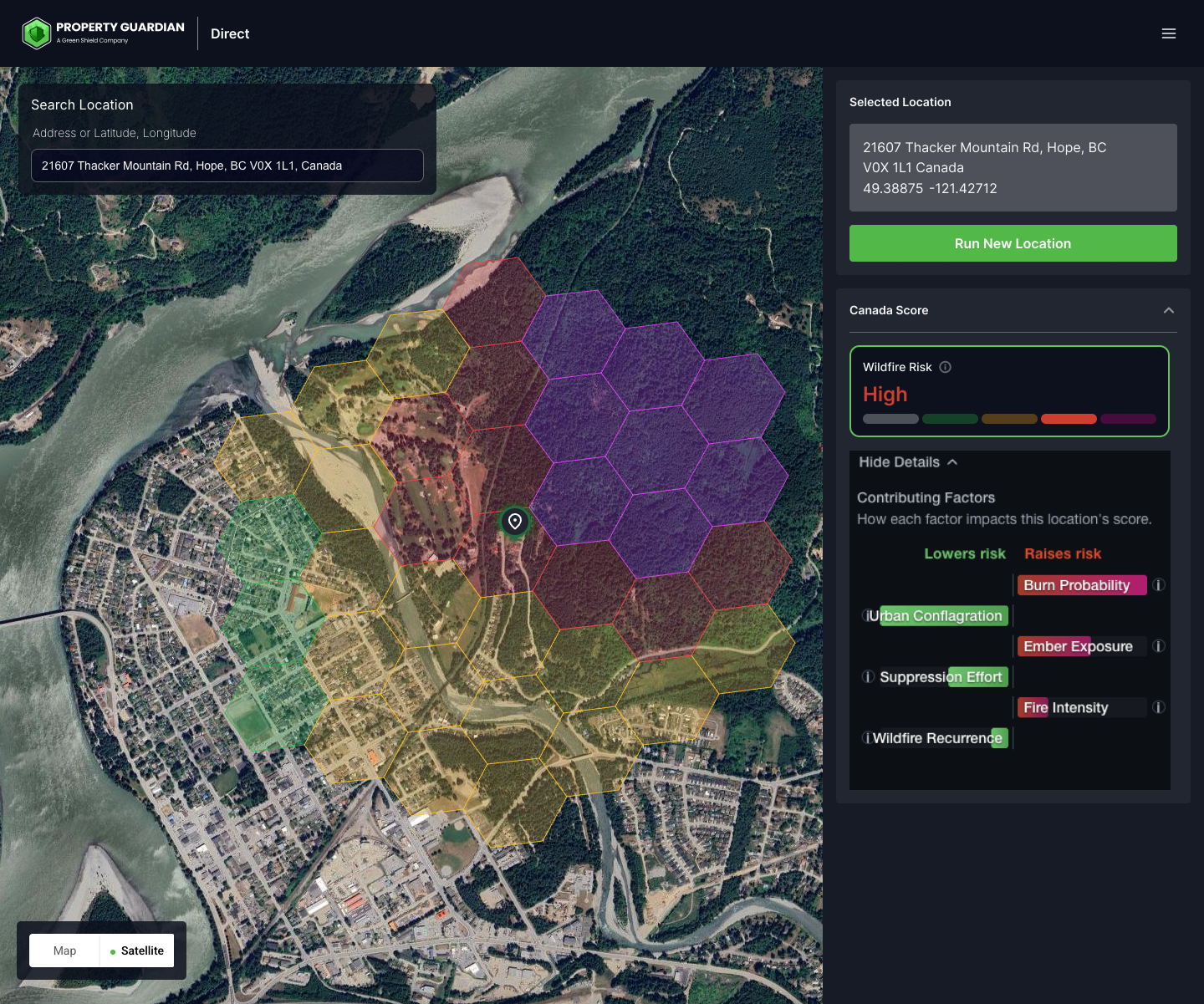Click the Search Location heading

tap(82, 104)
